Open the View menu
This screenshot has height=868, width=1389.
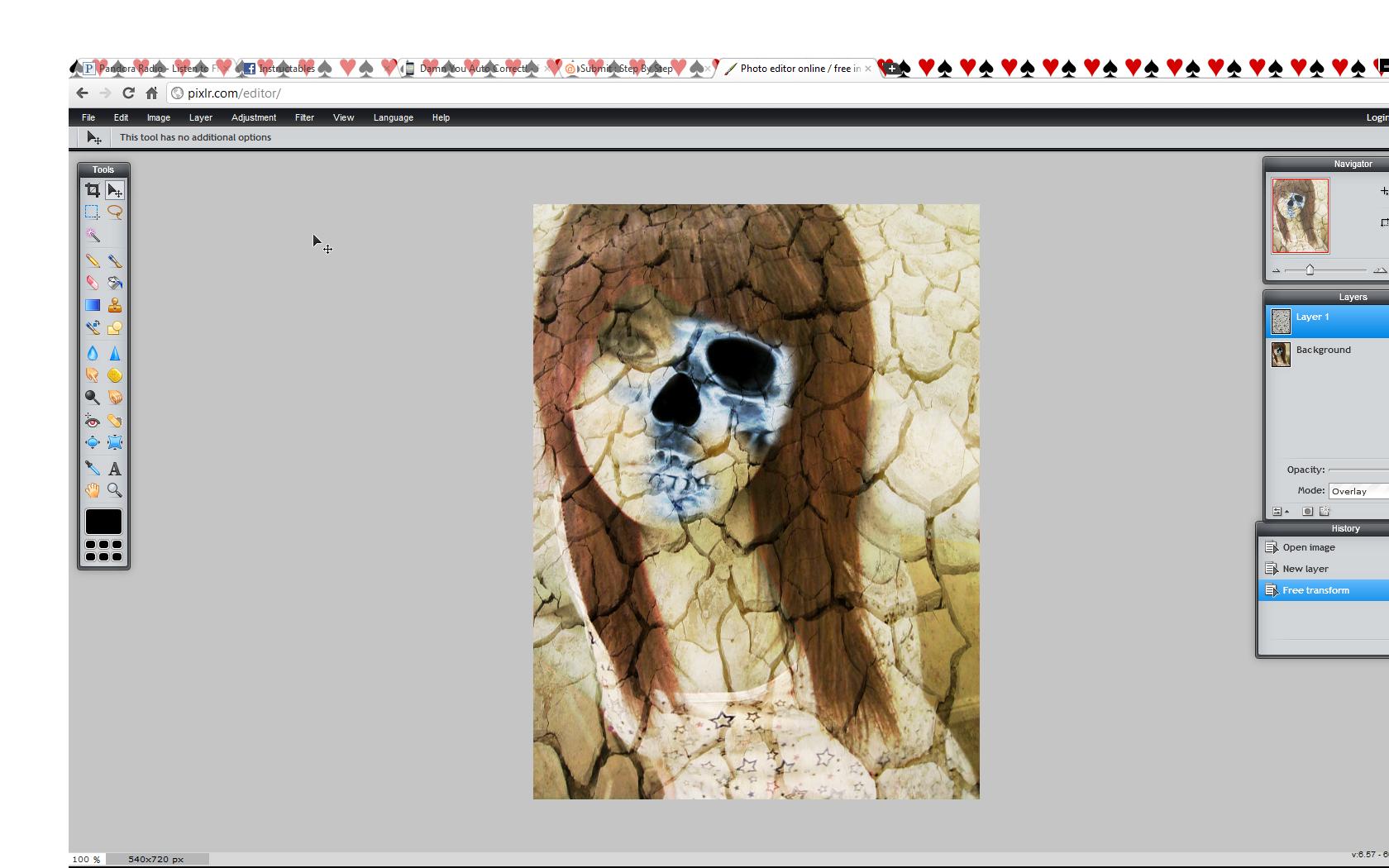(x=344, y=117)
